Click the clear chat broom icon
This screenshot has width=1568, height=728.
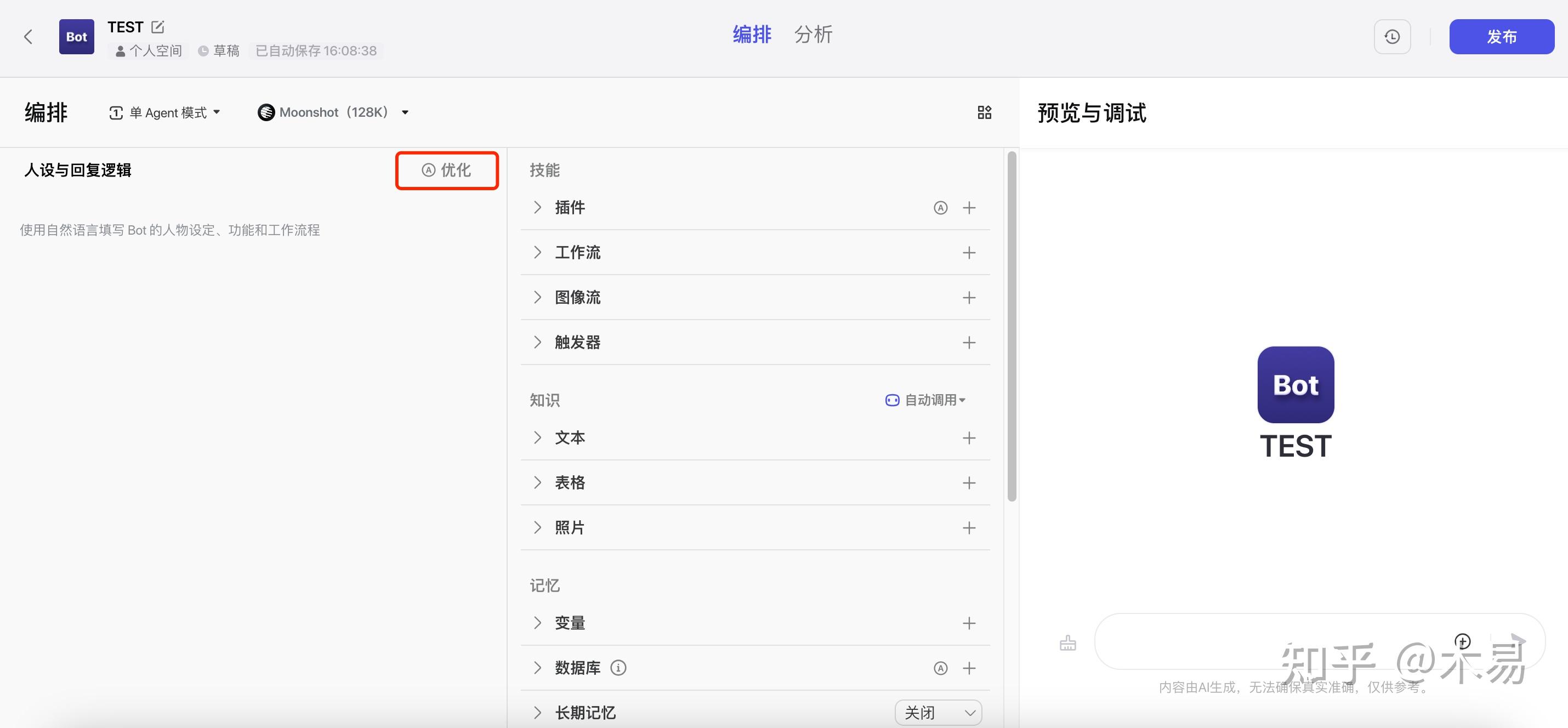pos(1067,643)
